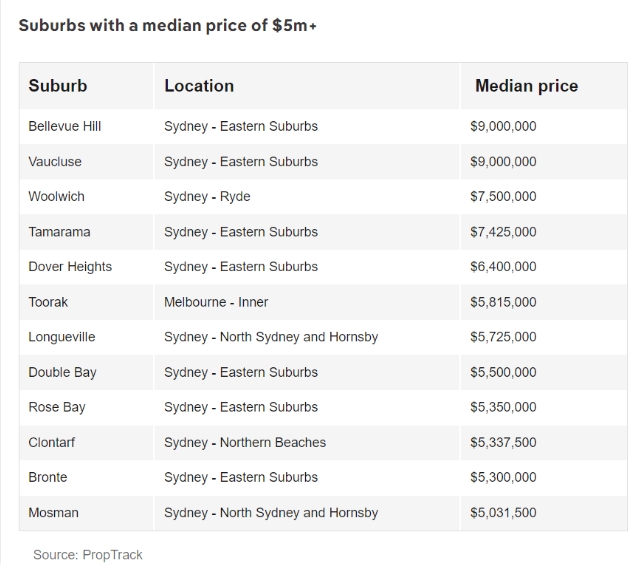This screenshot has width=644, height=565.
Task: Click the Mosman suburb cell
Action: click(x=86, y=513)
